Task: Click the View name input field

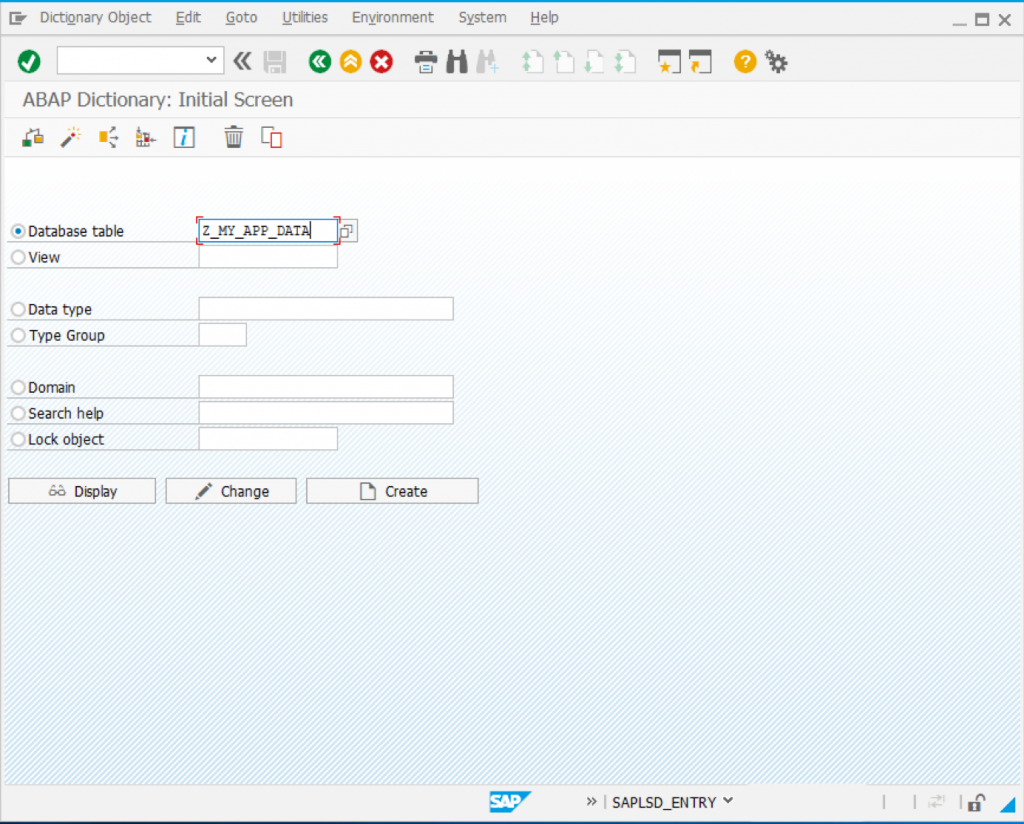Action: tap(268, 257)
